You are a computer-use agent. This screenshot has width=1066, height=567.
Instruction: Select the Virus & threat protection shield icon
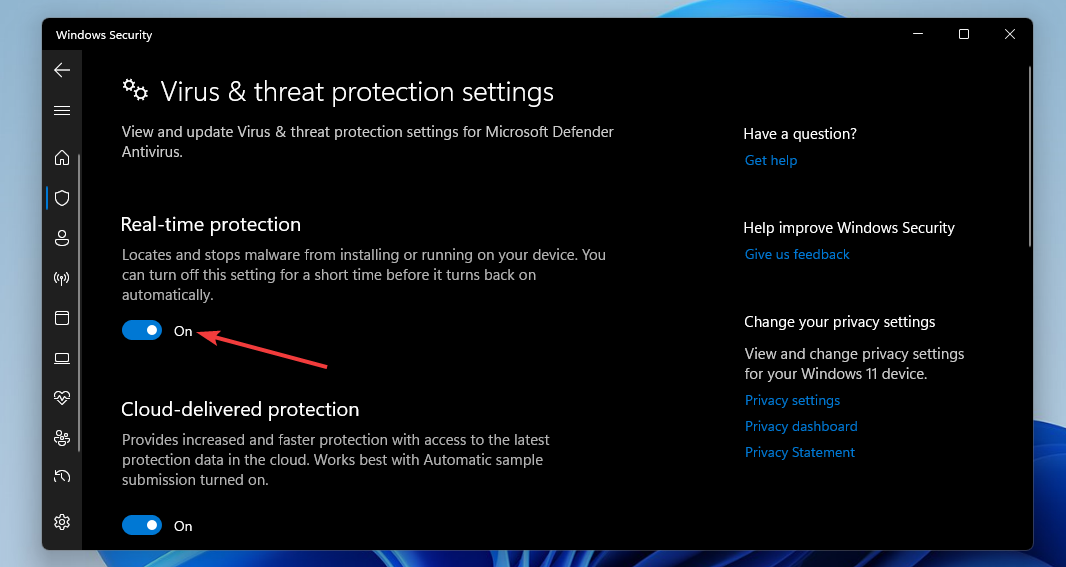(62, 198)
